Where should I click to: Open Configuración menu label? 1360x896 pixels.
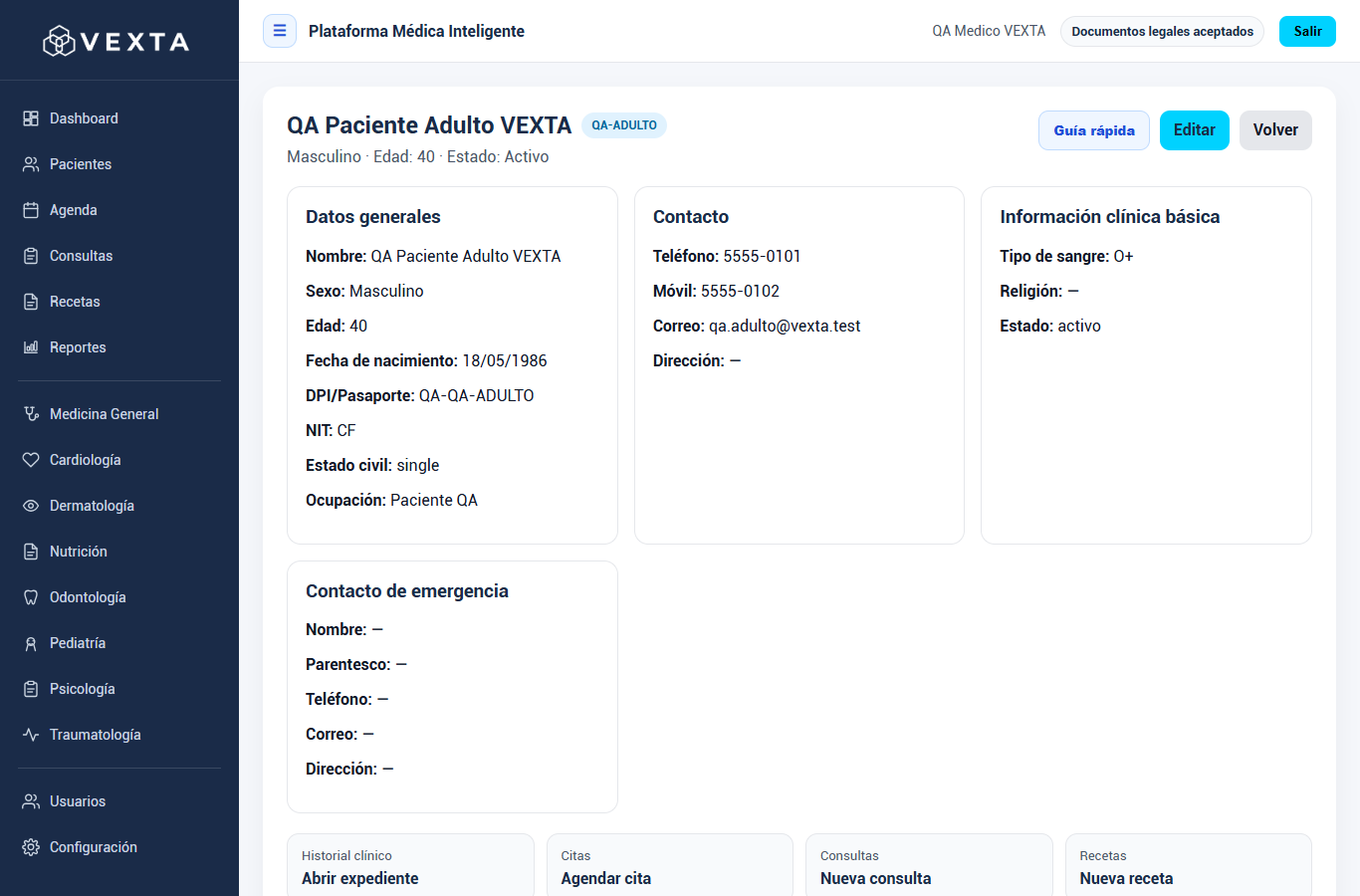point(94,847)
